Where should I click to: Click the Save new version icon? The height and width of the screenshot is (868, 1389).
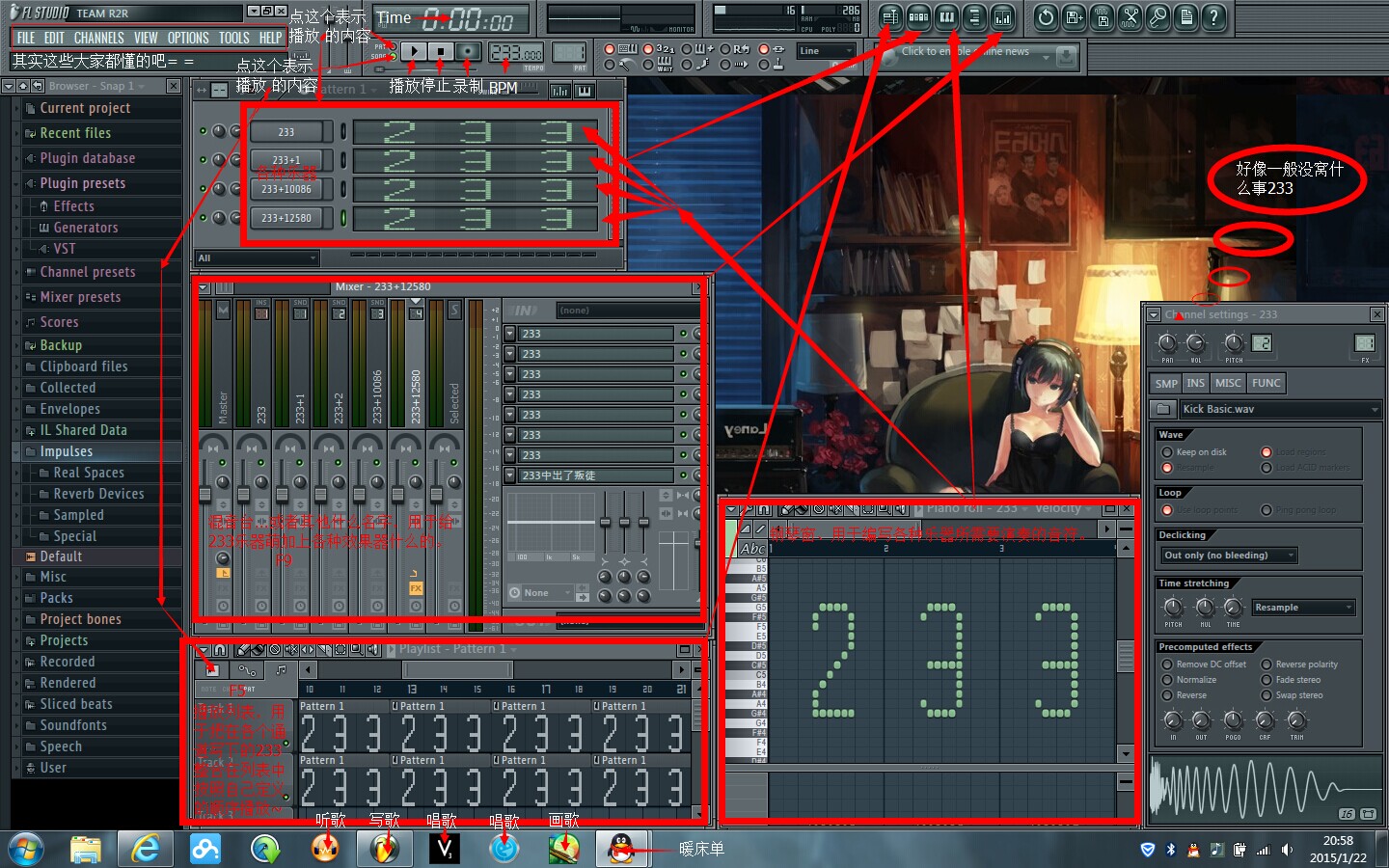click(1074, 16)
